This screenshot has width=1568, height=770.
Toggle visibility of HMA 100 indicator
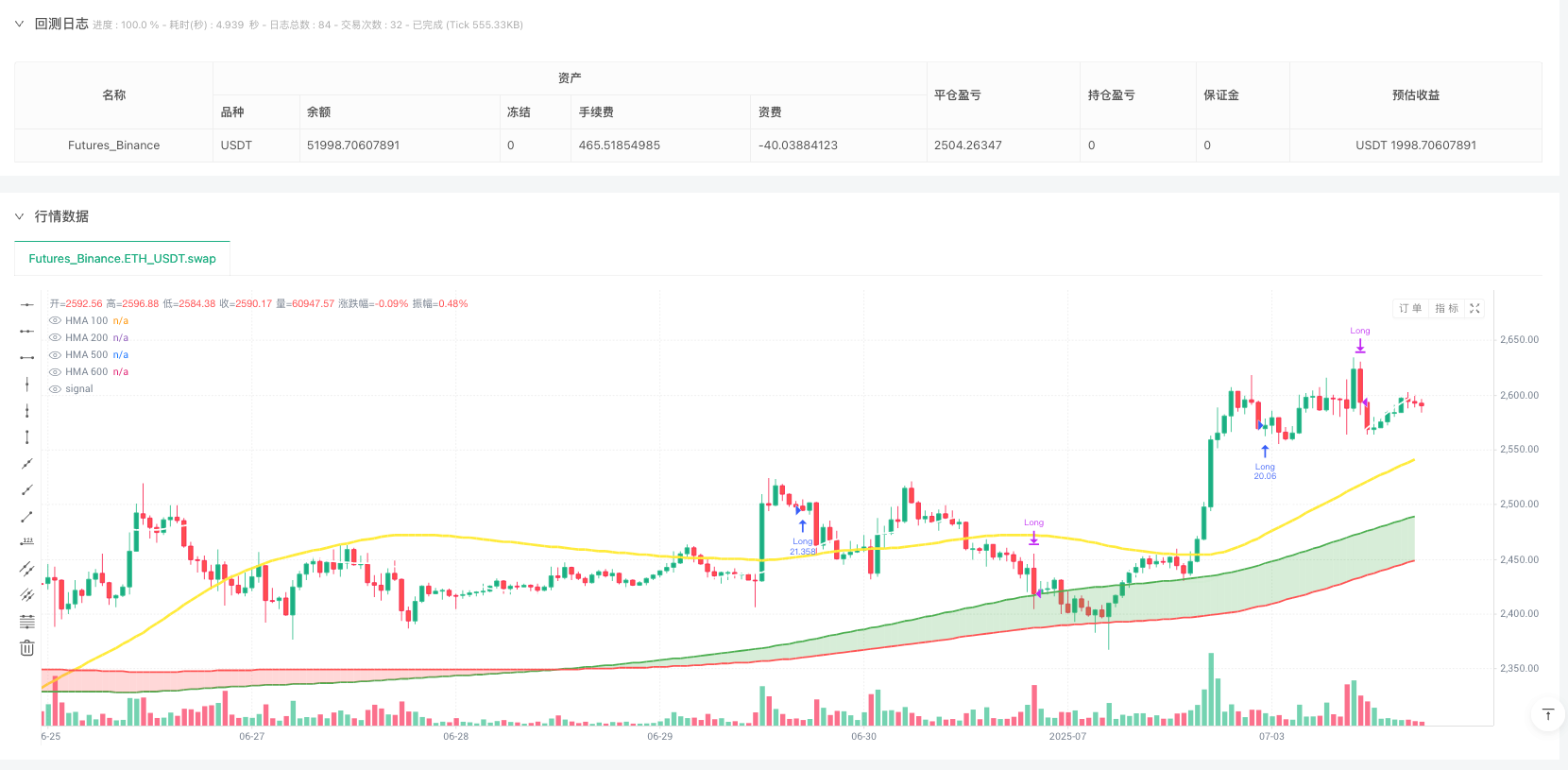click(x=55, y=321)
